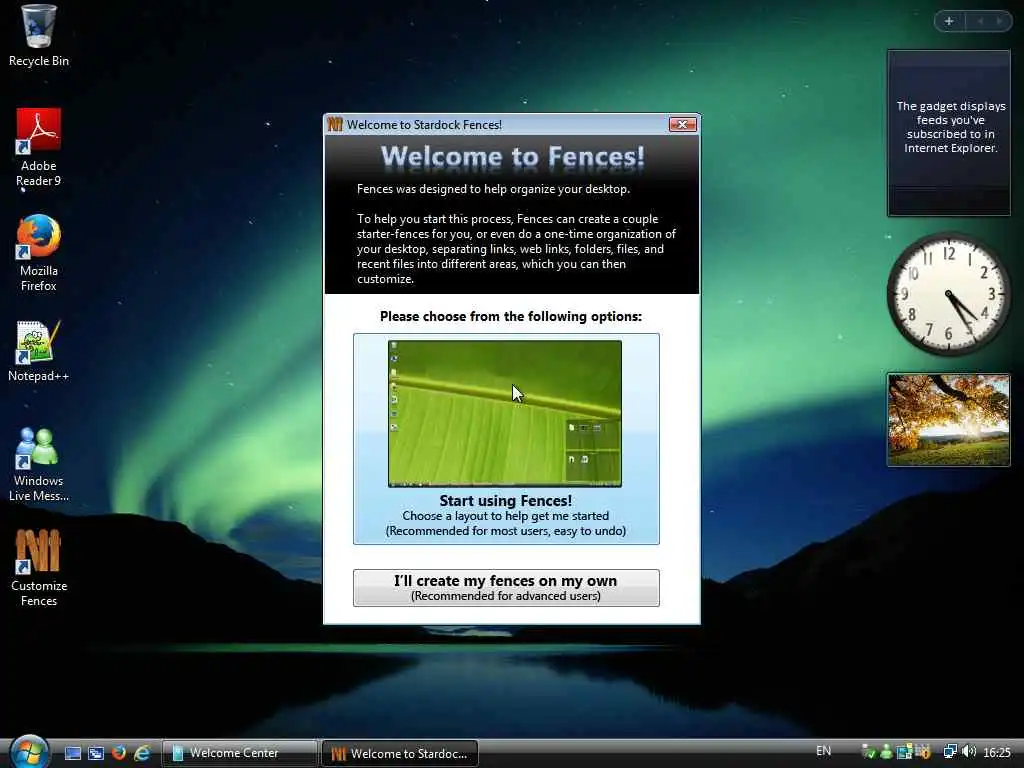Click the Welcome to Stardock taskbar button
Image resolution: width=1024 pixels, height=768 pixels.
click(x=400, y=753)
